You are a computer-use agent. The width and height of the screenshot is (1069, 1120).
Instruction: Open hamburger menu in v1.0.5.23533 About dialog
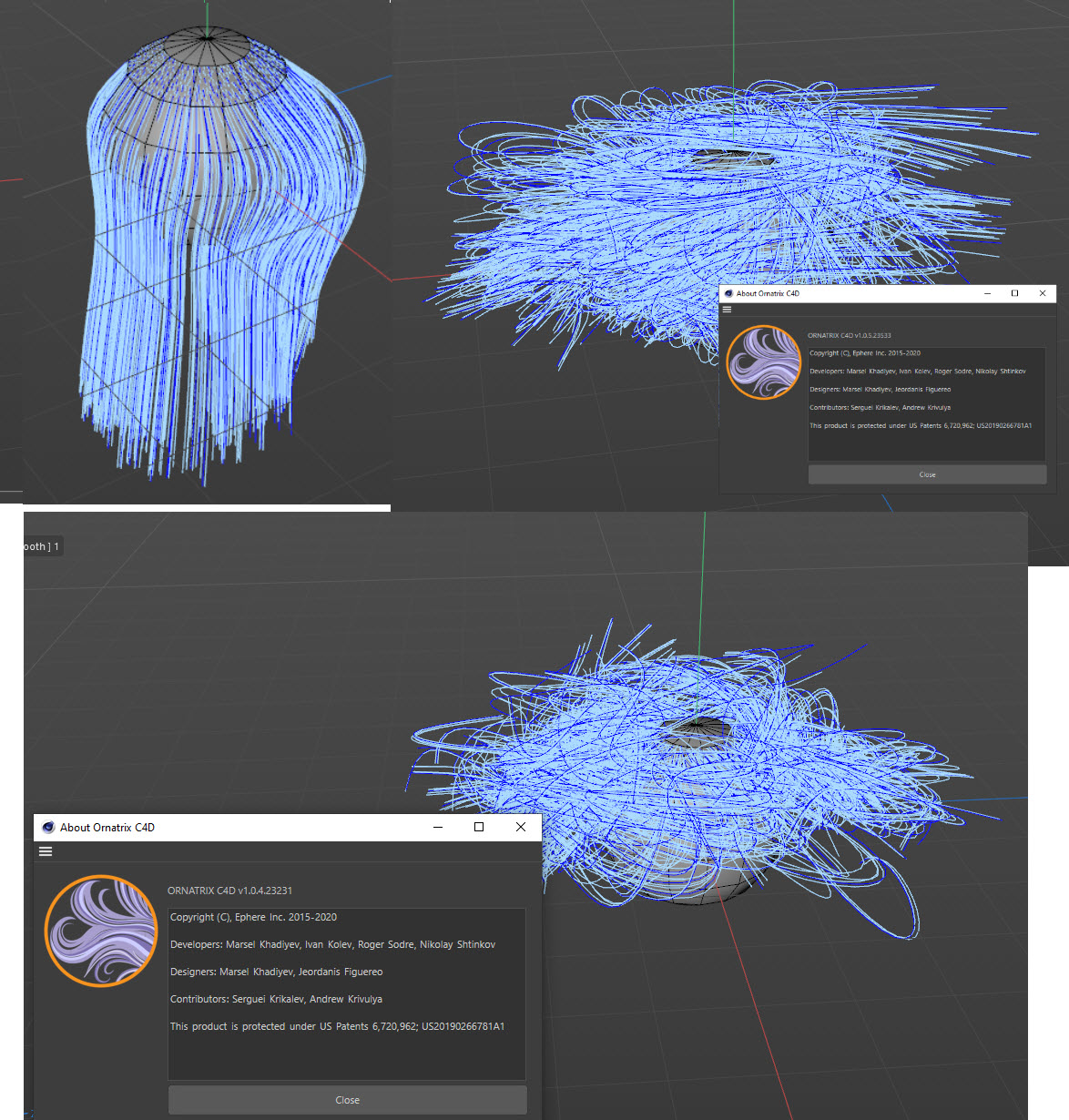[x=727, y=310]
